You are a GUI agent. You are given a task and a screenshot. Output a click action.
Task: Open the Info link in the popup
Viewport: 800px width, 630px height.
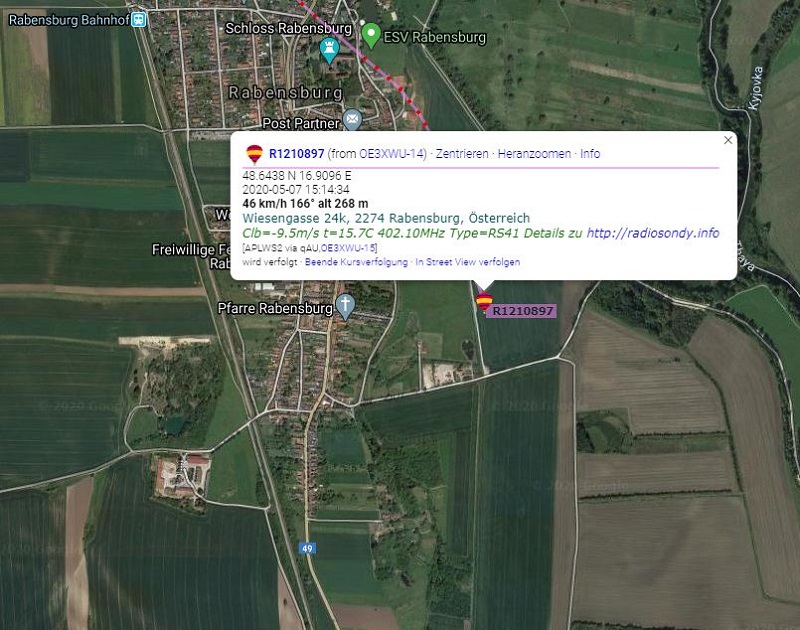590,154
